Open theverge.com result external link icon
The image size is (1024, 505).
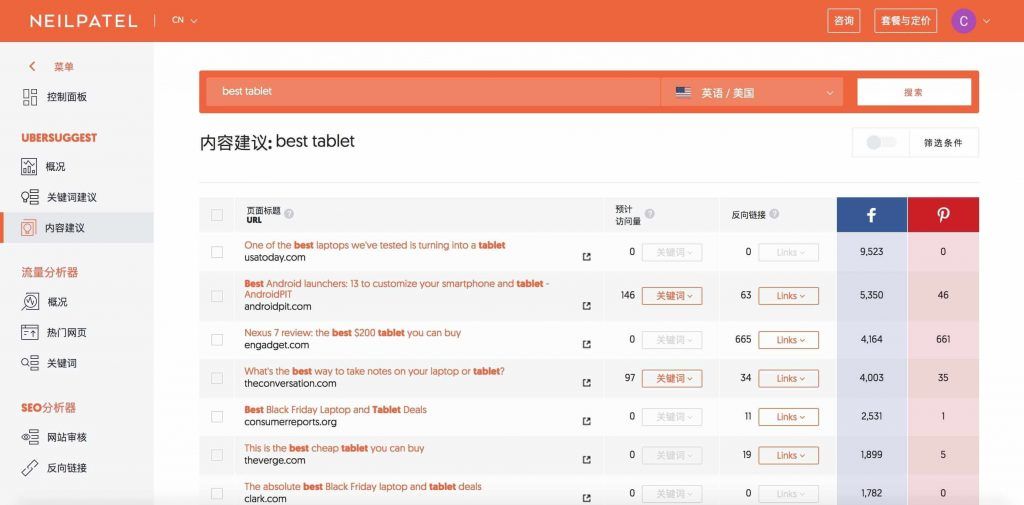[x=586, y=460]
